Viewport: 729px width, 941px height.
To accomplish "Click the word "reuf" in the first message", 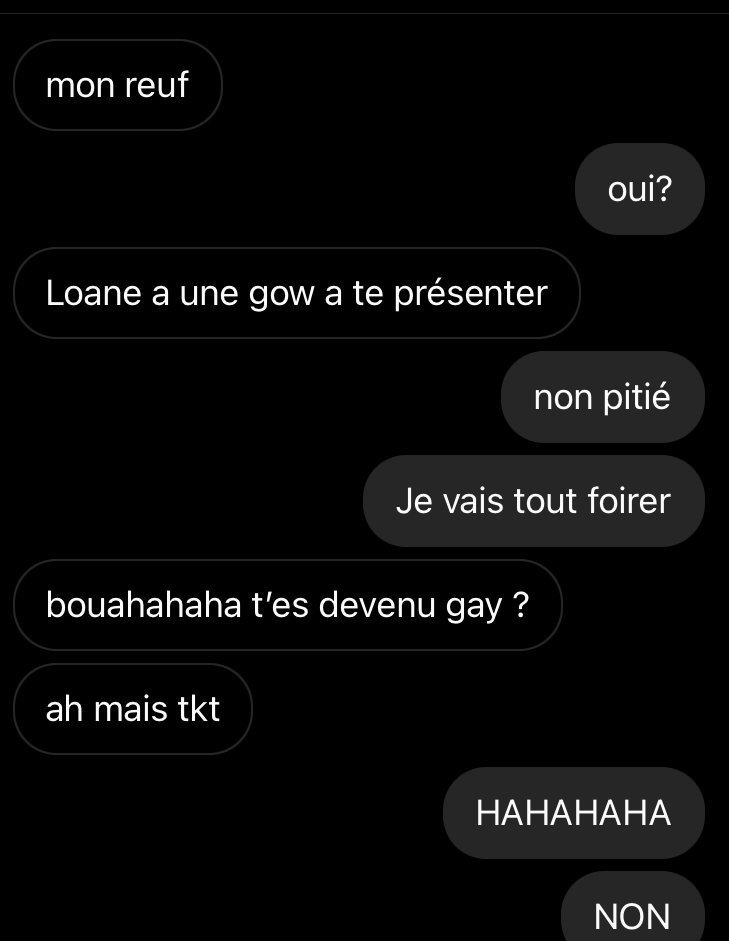I will pyautogui.click(x=157, y=85).
